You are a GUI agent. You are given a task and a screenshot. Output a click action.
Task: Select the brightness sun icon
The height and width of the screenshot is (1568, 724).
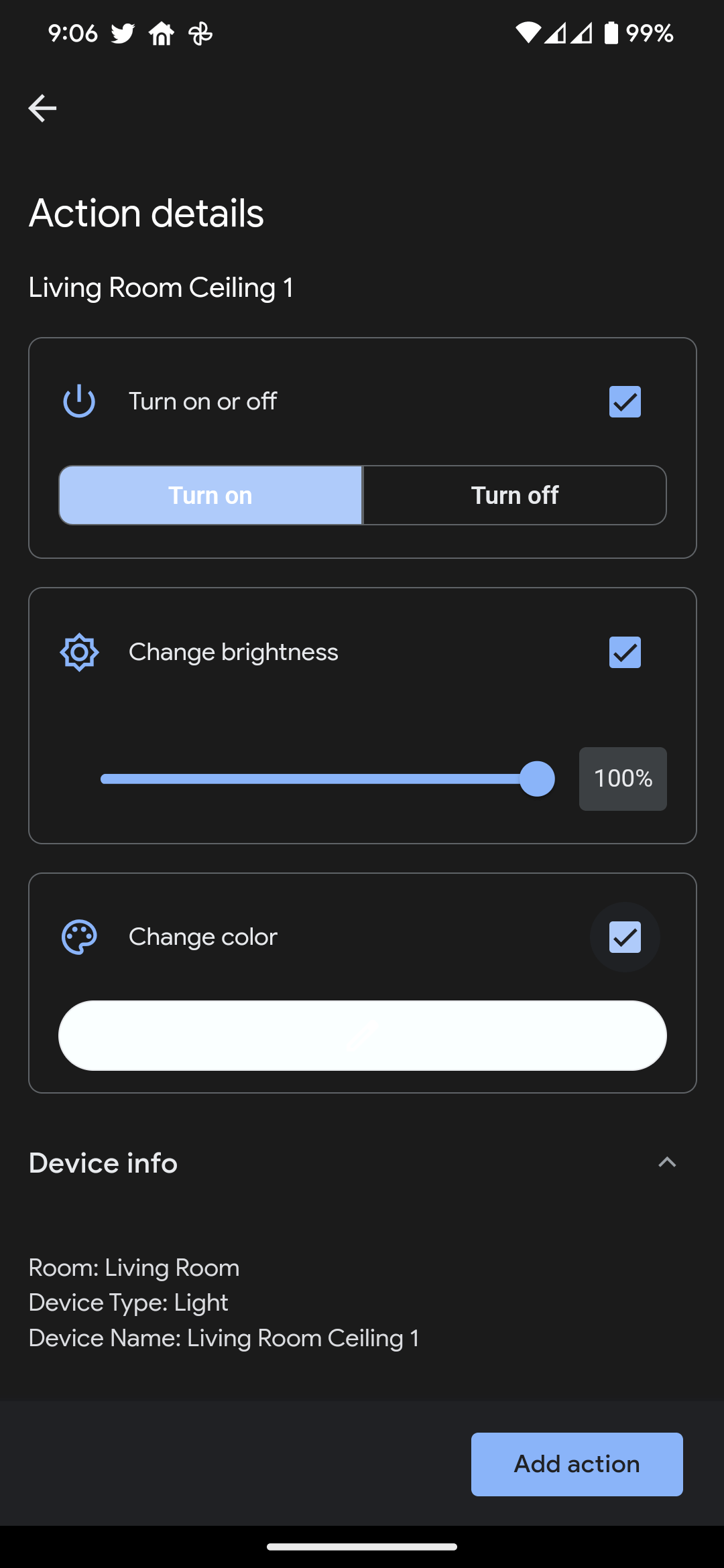(x=78, y=651)
